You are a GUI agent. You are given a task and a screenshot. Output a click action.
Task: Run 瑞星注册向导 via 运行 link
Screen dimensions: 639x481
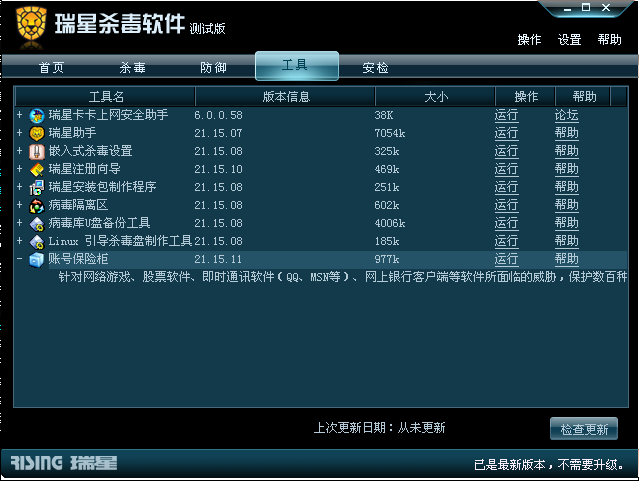pos(507,169)
